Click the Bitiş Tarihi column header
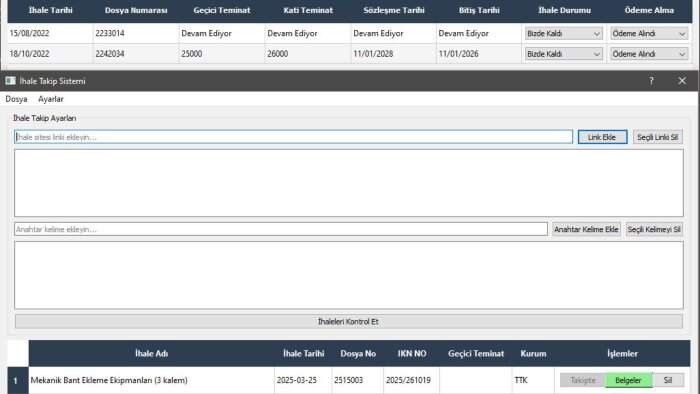 479,10
